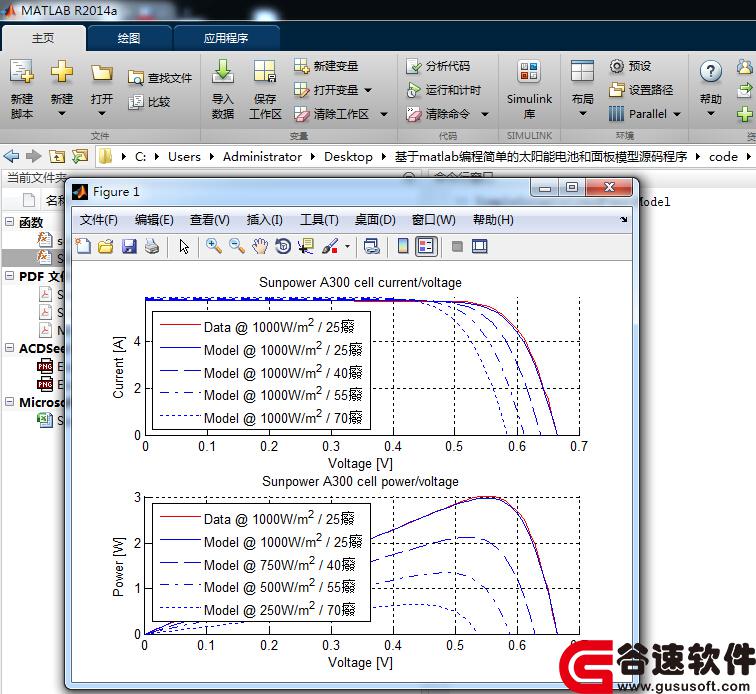This screenshot has width=756, height=694.
Task: Click Import Data (导入数据) icon
Action: pos(222,71)
